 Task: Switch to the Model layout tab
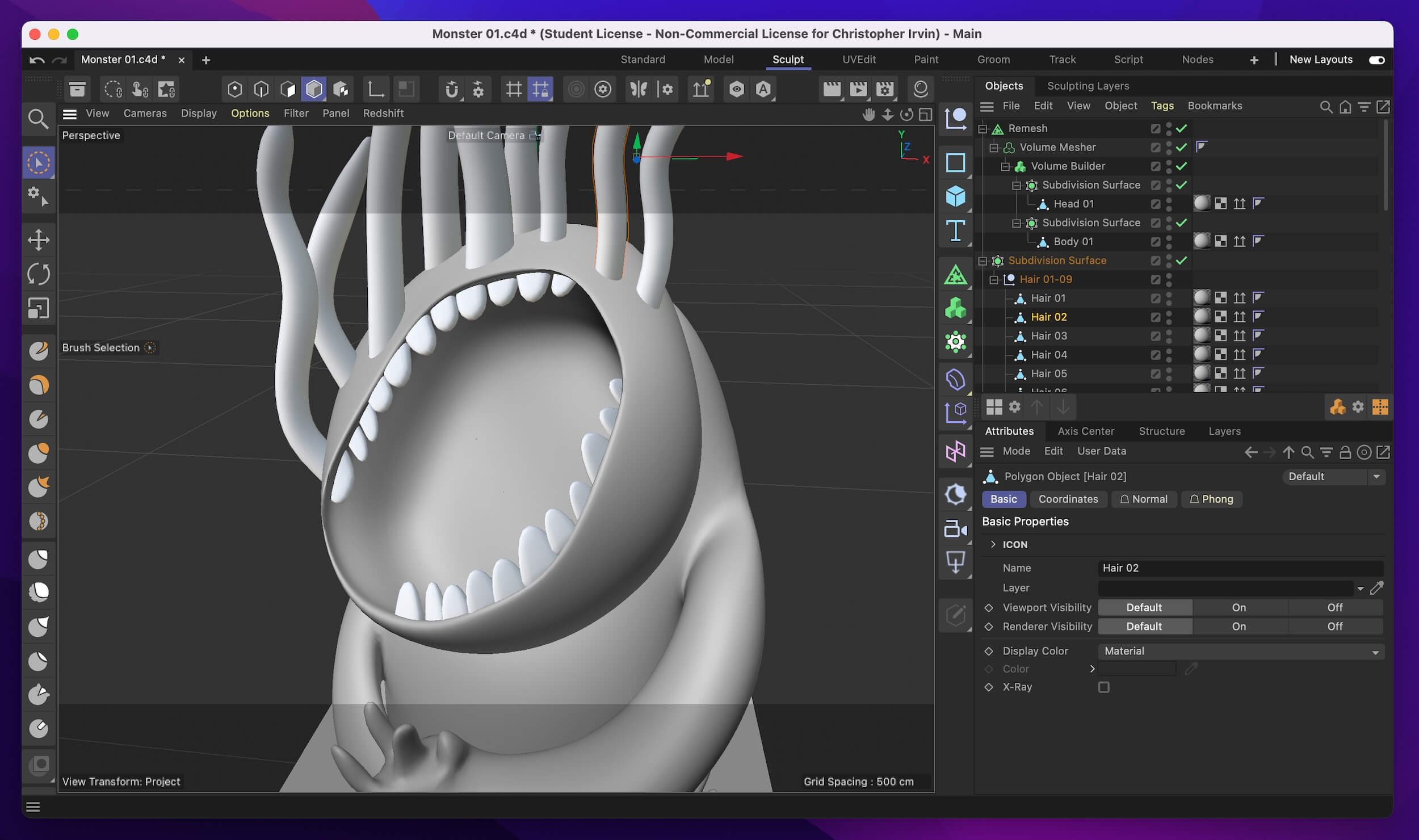718,60
